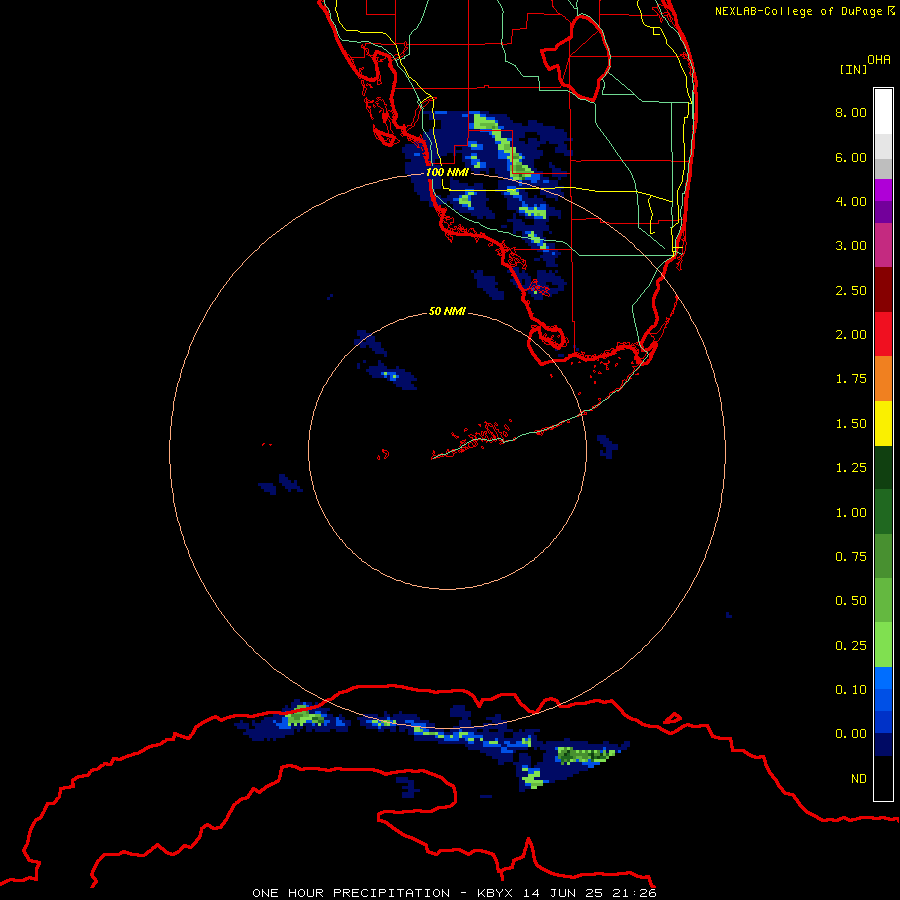Screen dimensions: 900x900
Task: Click the 0.50 legend value
Action: [x=851, y=601]
